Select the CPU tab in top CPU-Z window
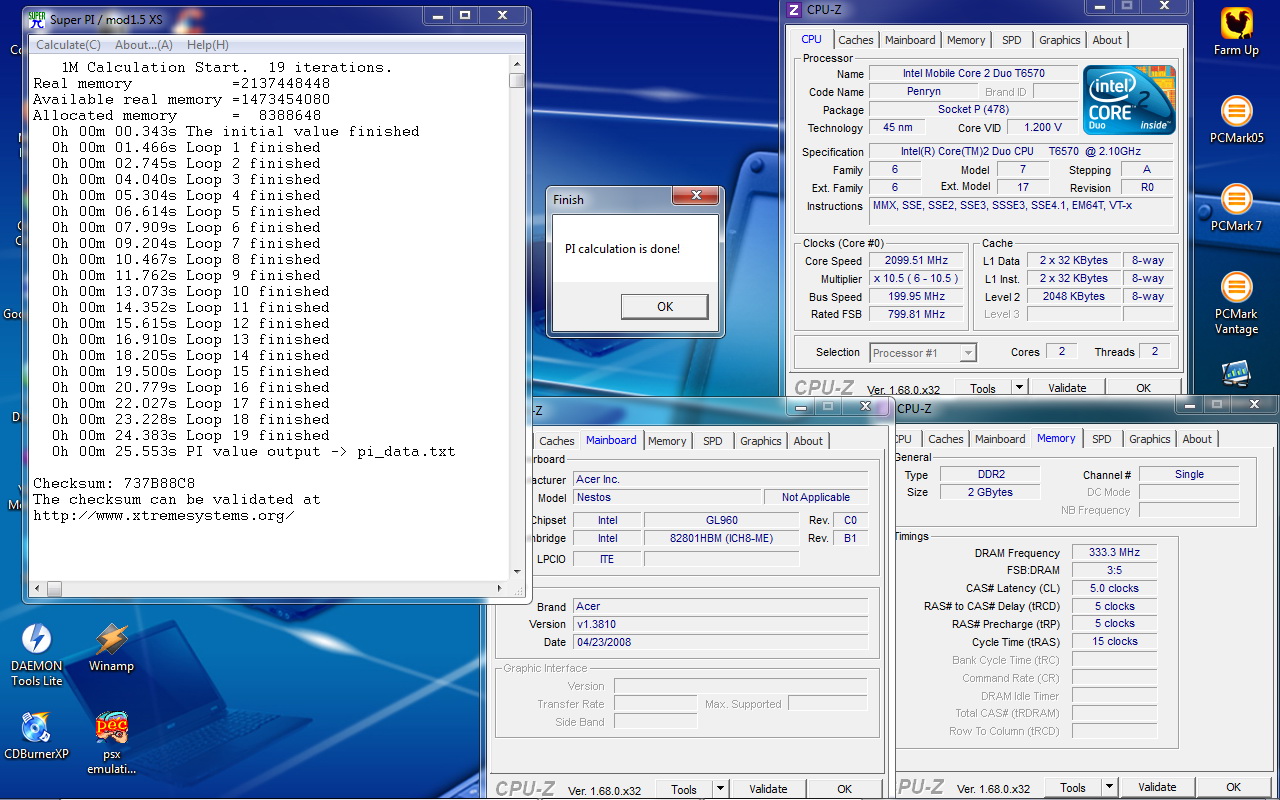 [x=812, y=39]
